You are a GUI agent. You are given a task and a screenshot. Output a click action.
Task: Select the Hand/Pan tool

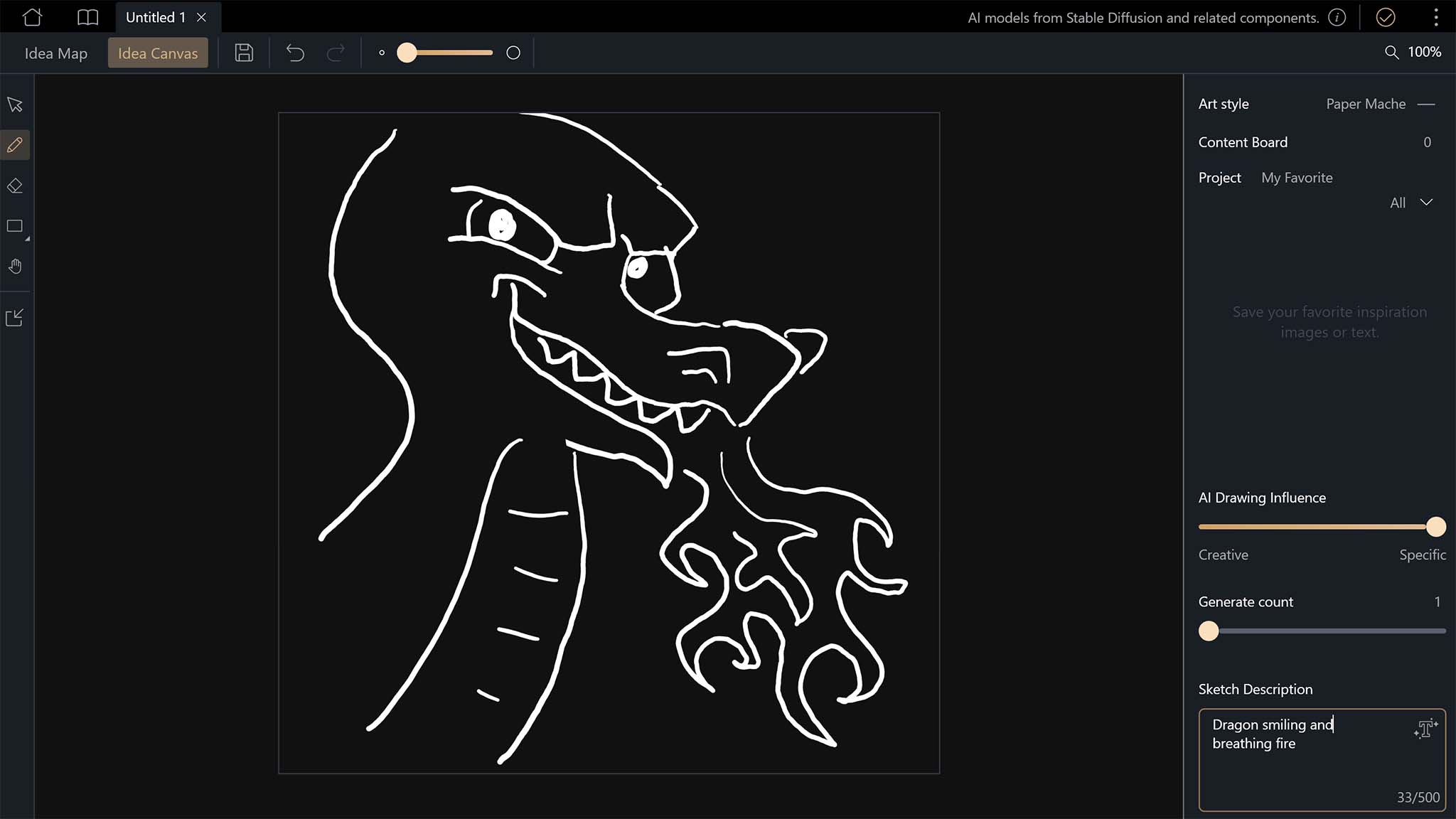tap(15, 266)
